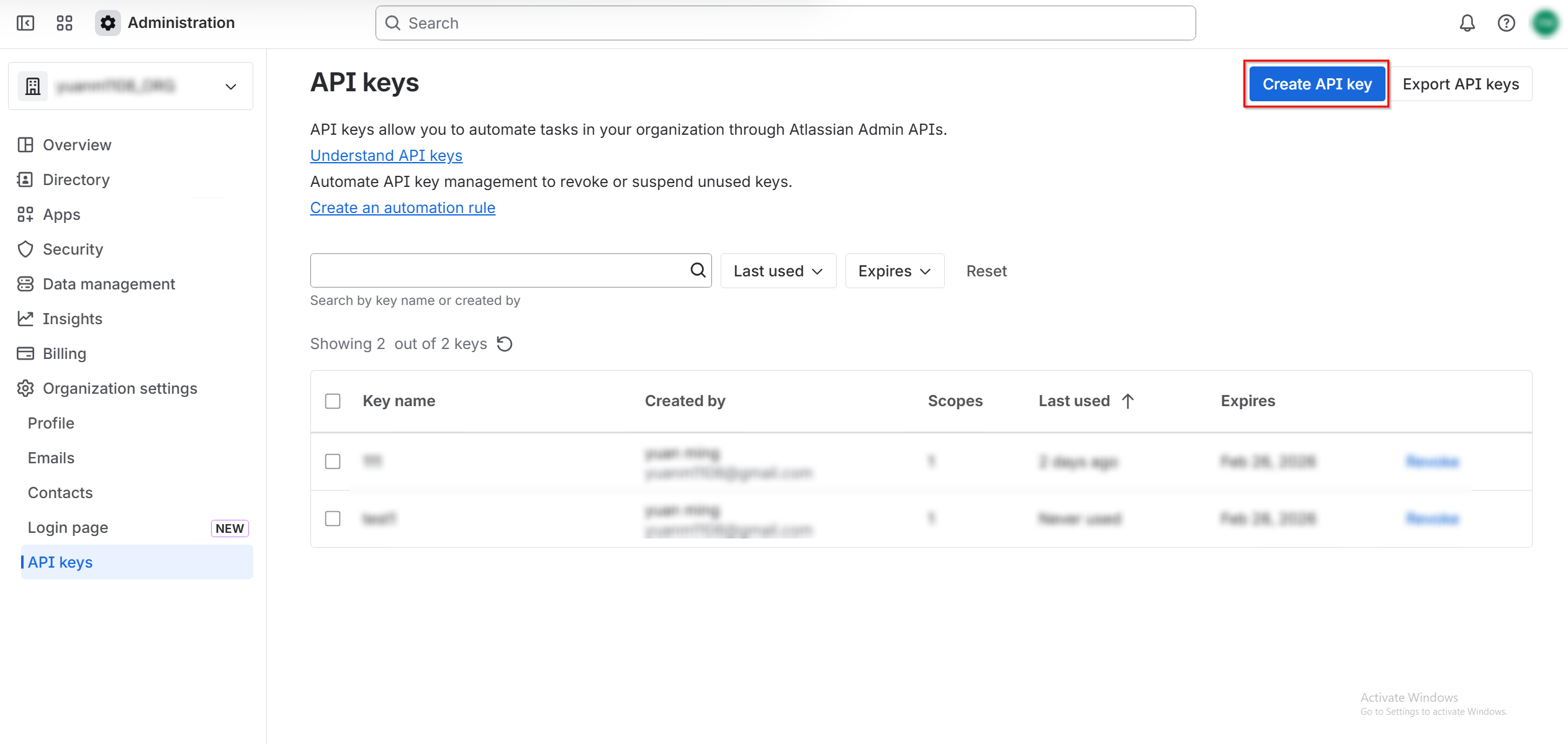Refresh the API keys list

(505, 343)
